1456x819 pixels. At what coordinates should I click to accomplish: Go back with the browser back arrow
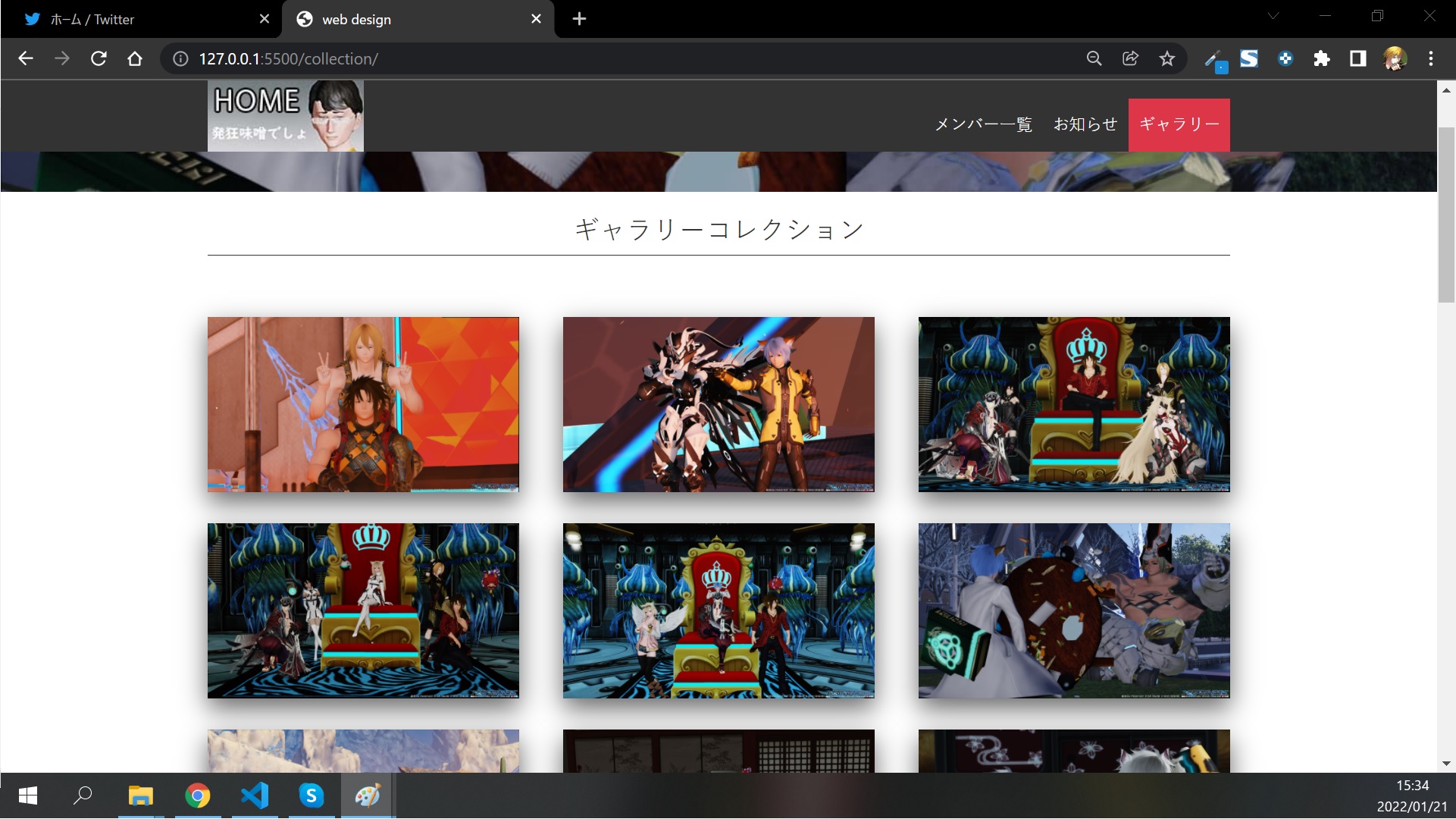click(x=26, y=58)
